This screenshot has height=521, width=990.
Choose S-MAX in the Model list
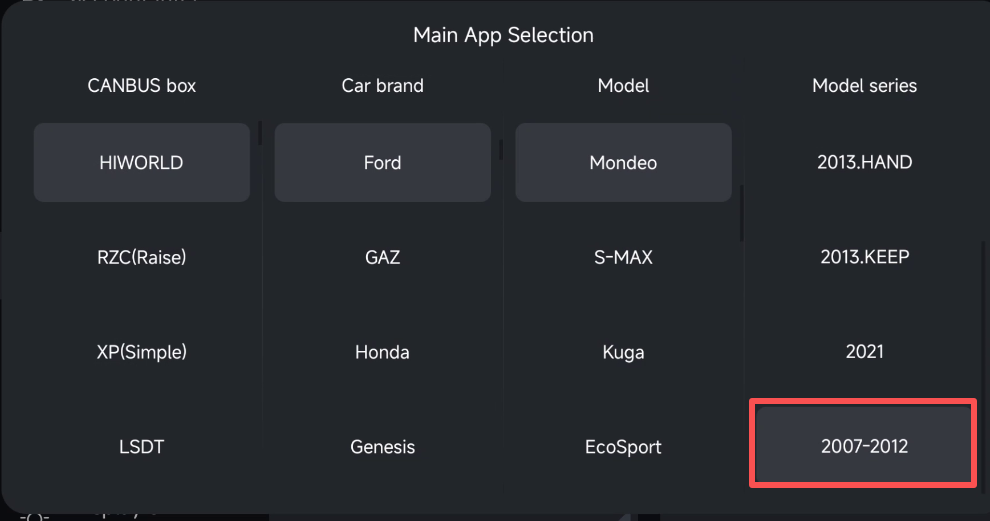tap(623, 257)
